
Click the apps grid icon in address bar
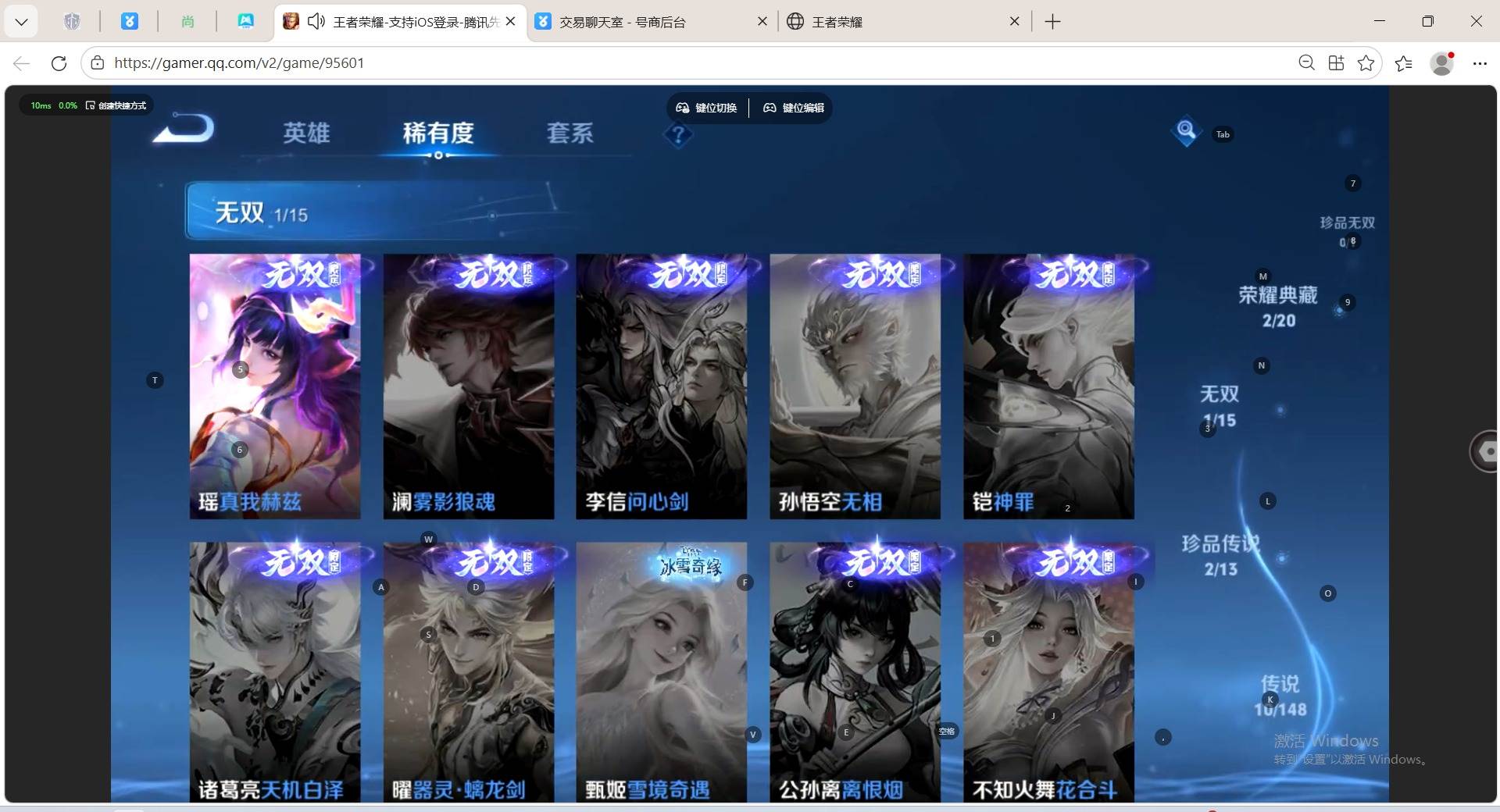1336,63
